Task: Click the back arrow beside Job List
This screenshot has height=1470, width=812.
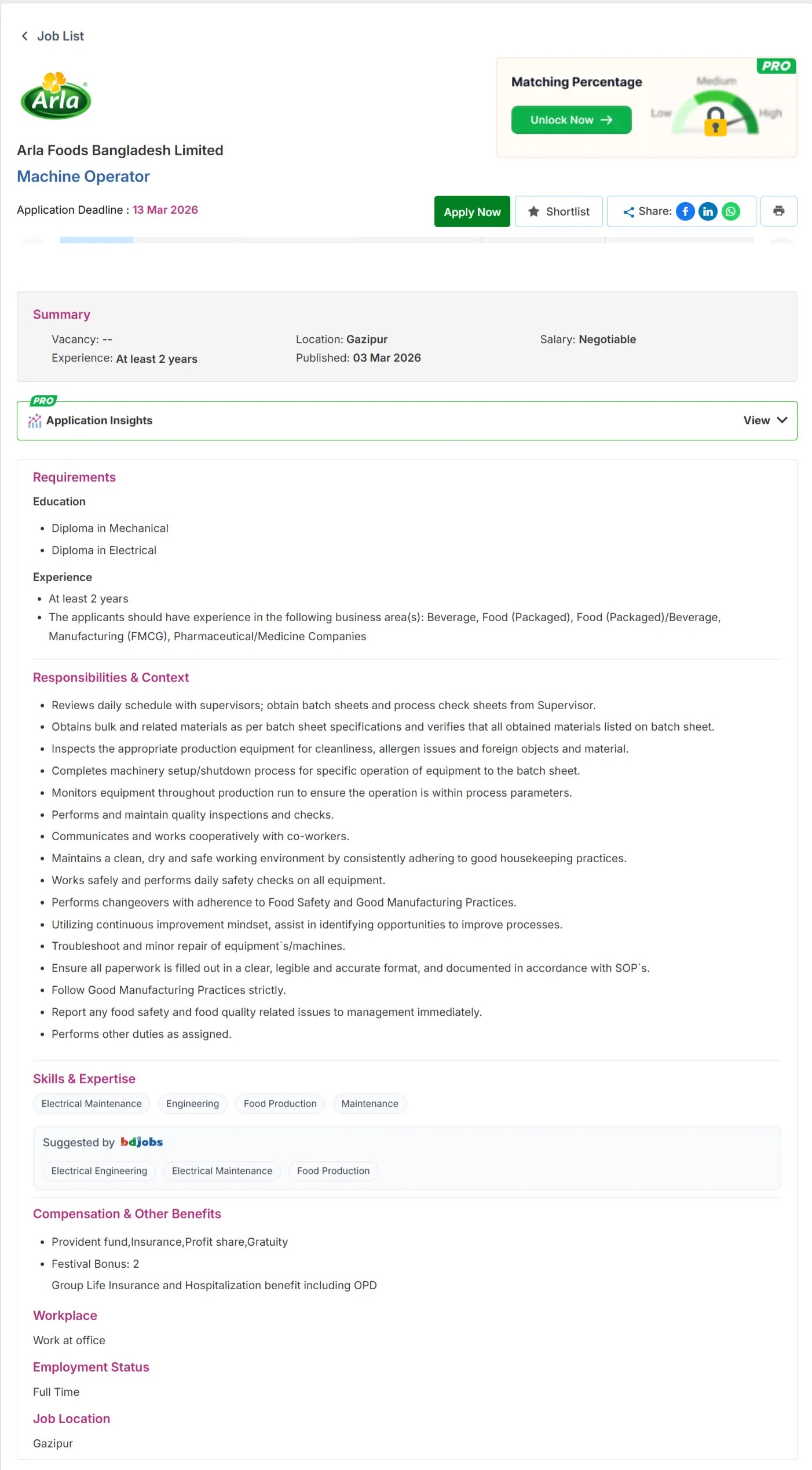Action: (24, 36)
